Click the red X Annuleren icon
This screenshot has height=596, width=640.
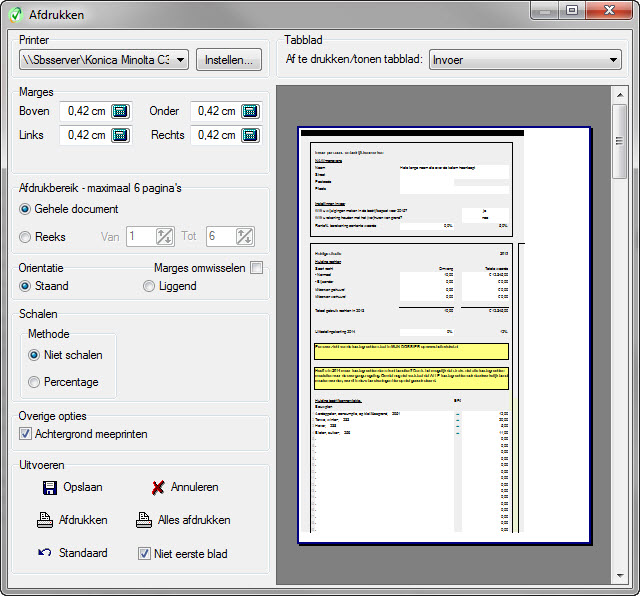158,488
